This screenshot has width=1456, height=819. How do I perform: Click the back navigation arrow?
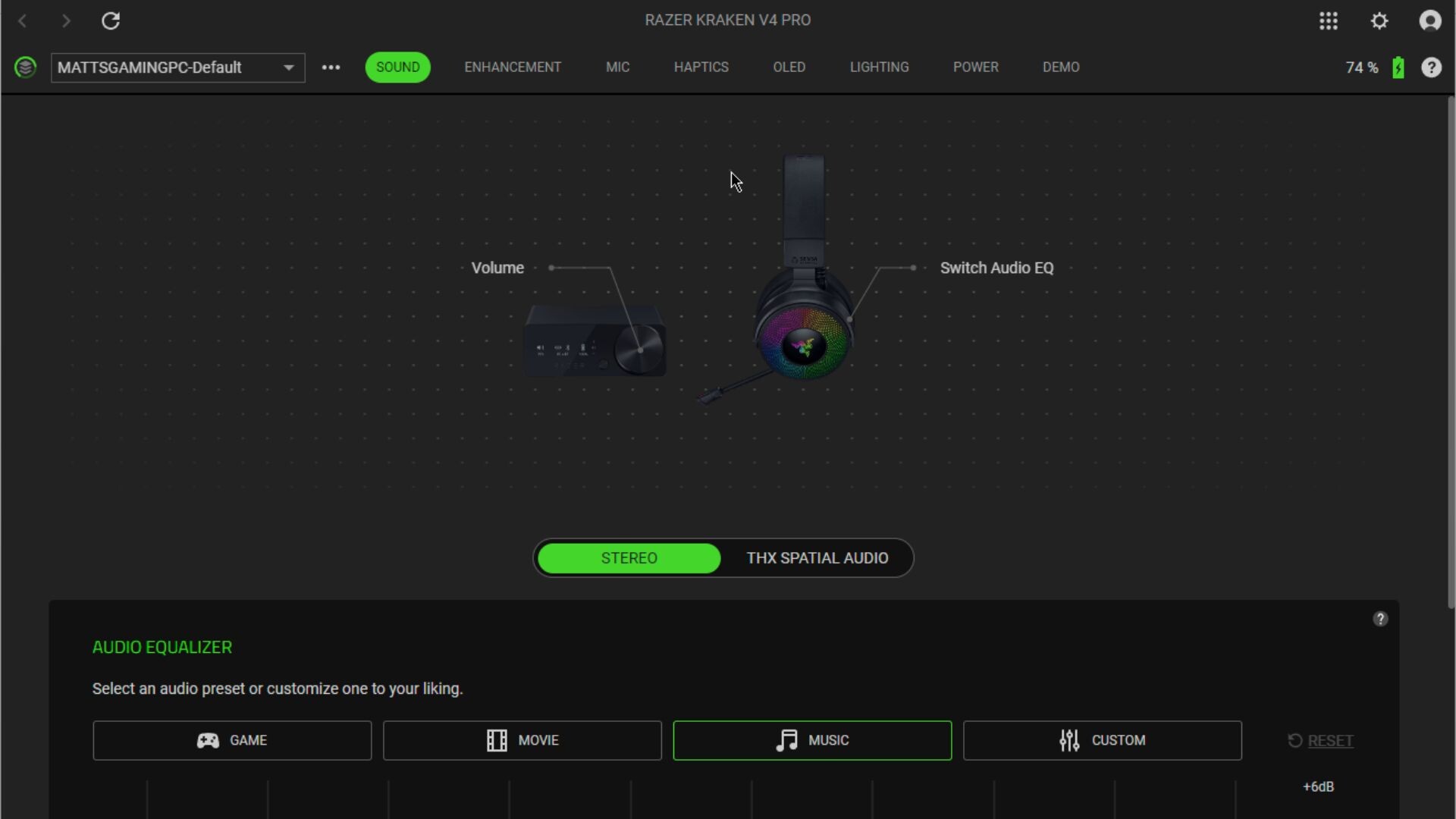tap(23, 21)
